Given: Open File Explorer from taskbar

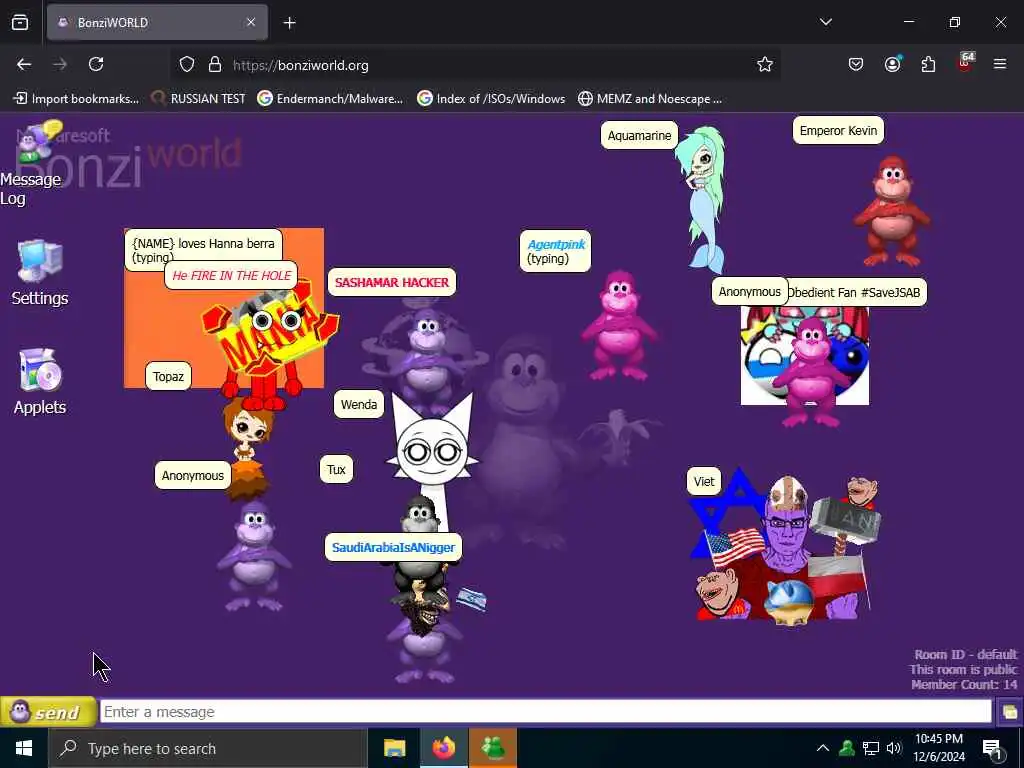Looking at the screenshot, I should (394, 748).
